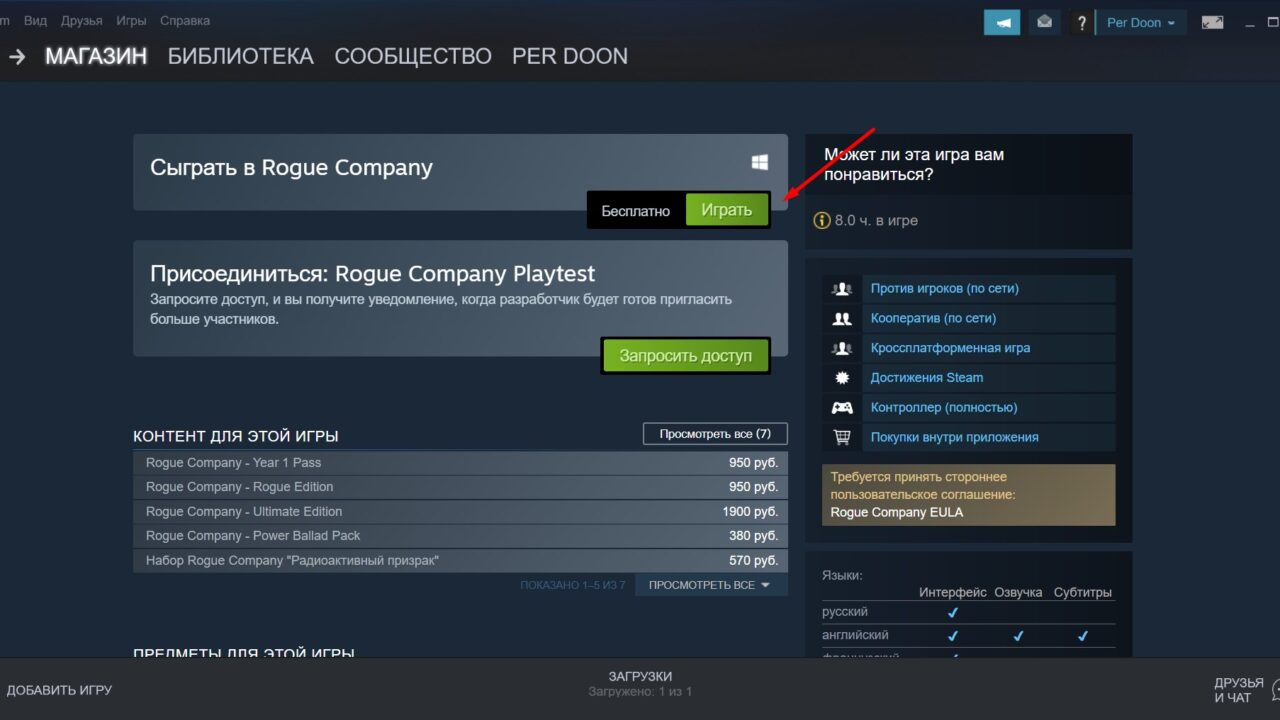Image resolution: width=1280 pixels, height=720 pixels.
Task: Click the controller icon for controller support
Action: (x=841, y=407)
